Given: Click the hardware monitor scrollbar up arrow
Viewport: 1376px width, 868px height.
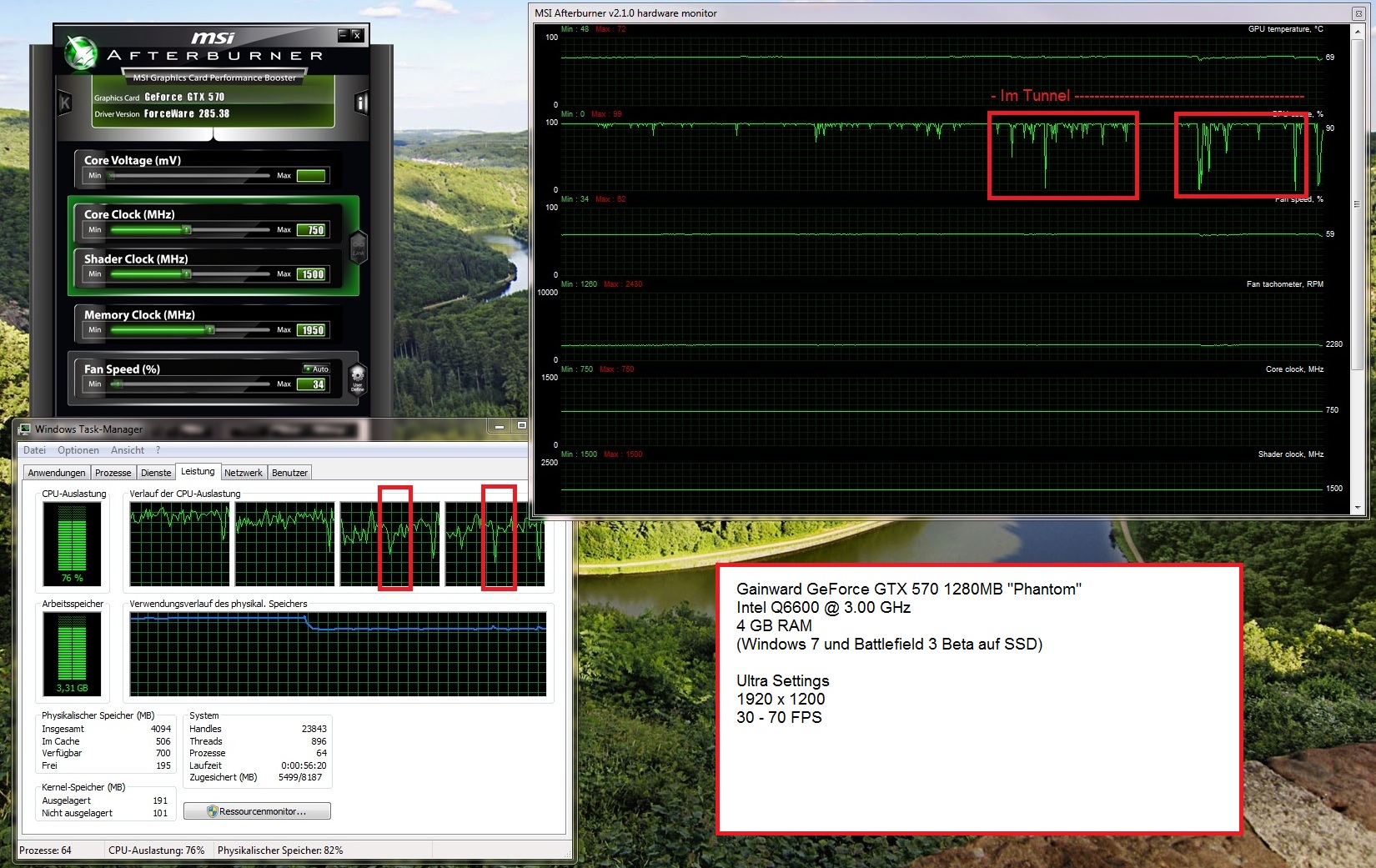Looking at the screenshot, I should [x=1358, y=31].
